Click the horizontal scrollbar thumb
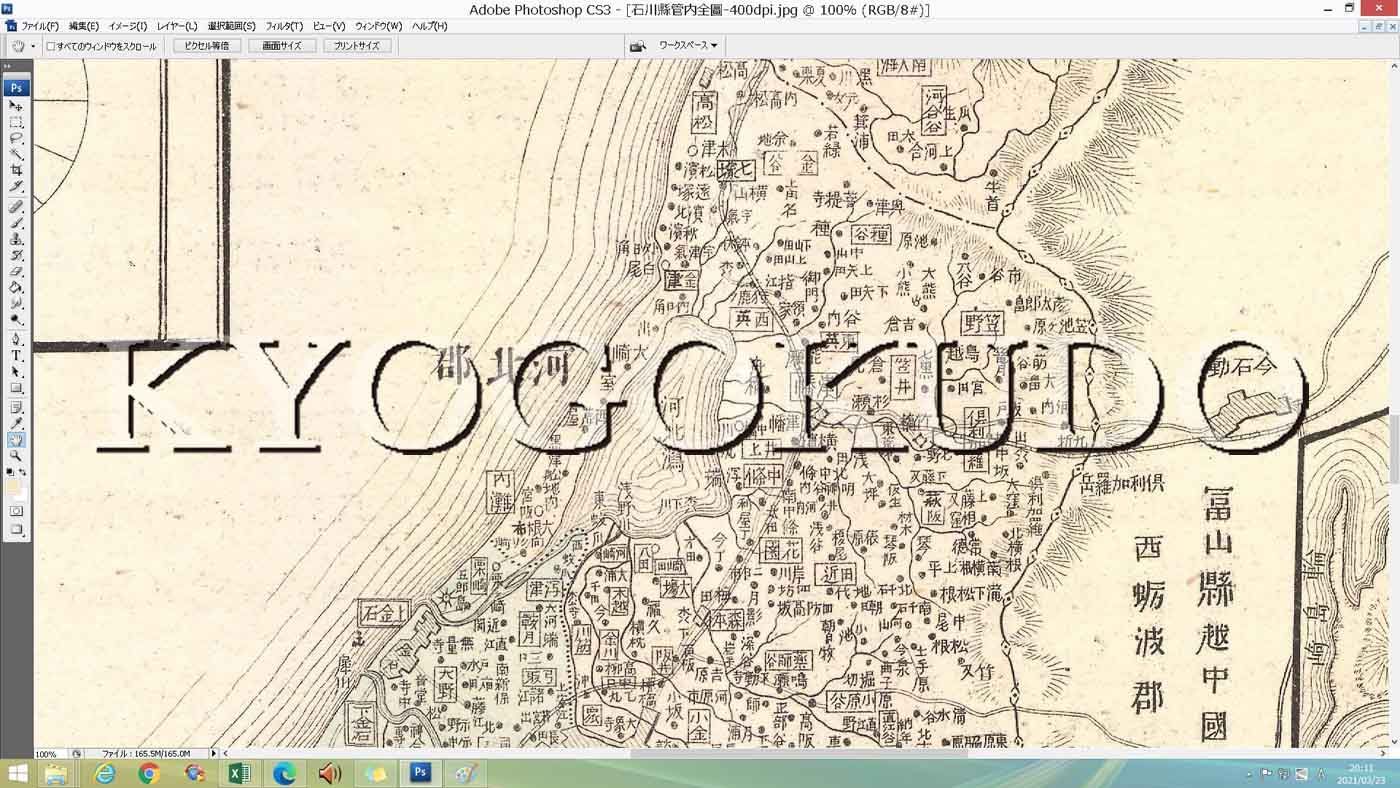The height and width of the screenshot is (788, 1400). [x=798, y=754]
